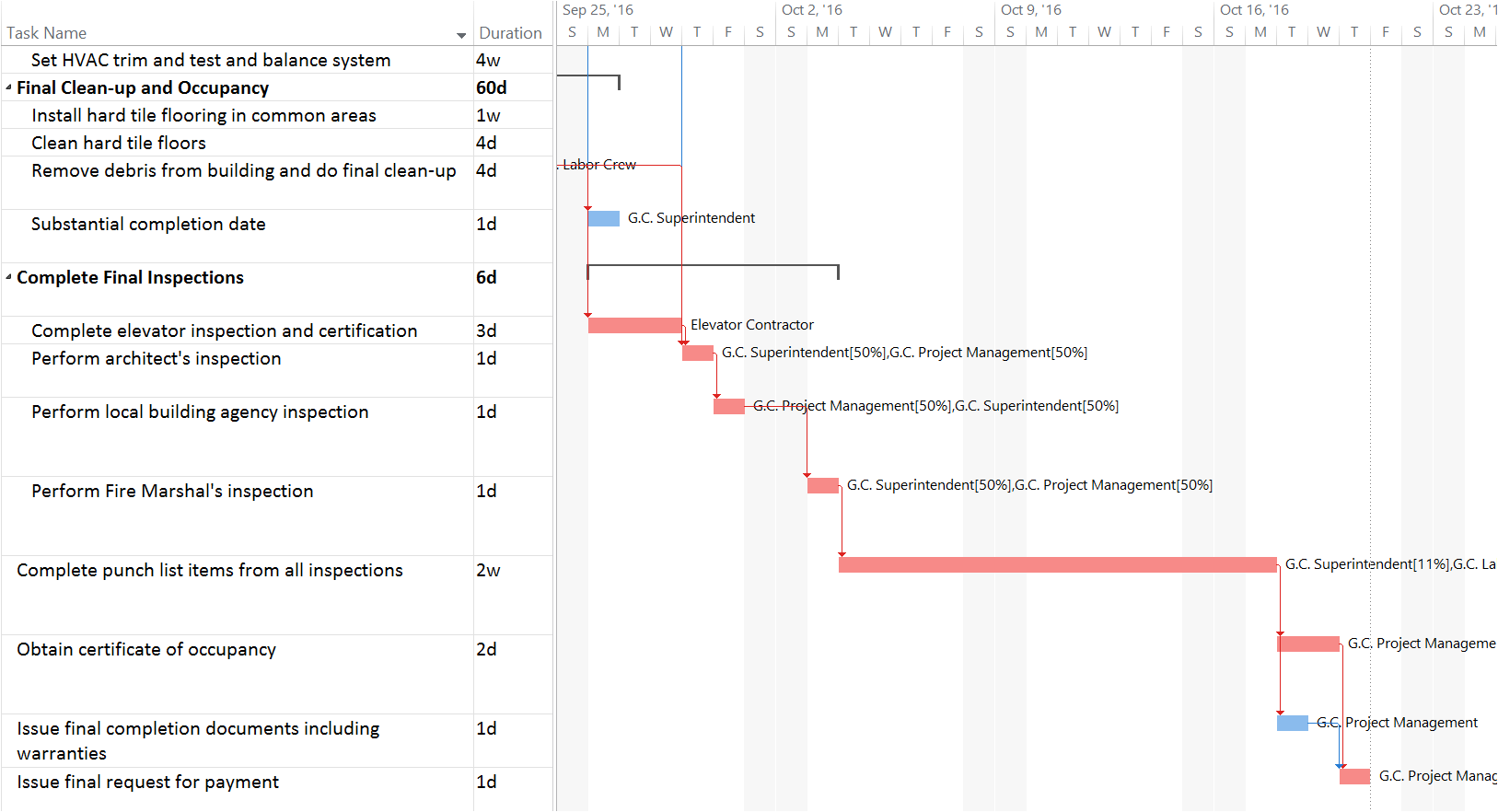The image size is (1498, 812).
Task: Select the Obtain certificate of occupancy task
Action: [x=145, y=649]
